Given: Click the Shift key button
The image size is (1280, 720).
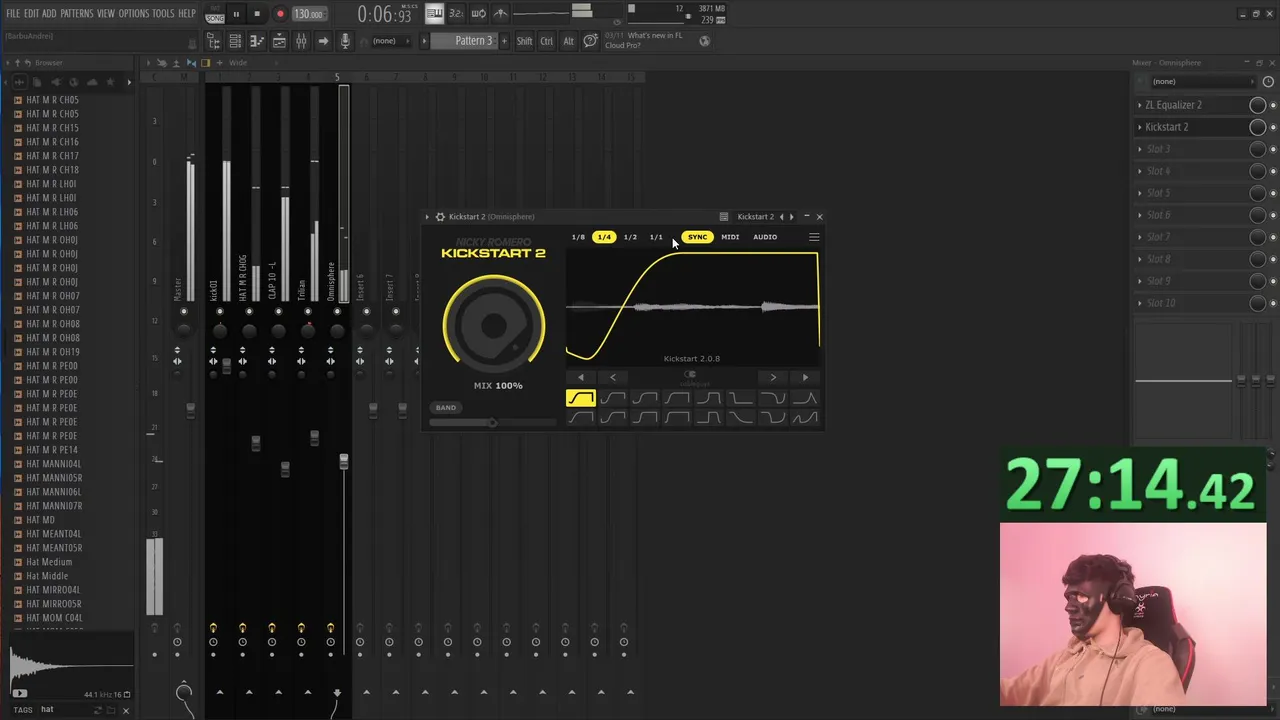Looking at the screenshot, I should click(x=524, y=41).
